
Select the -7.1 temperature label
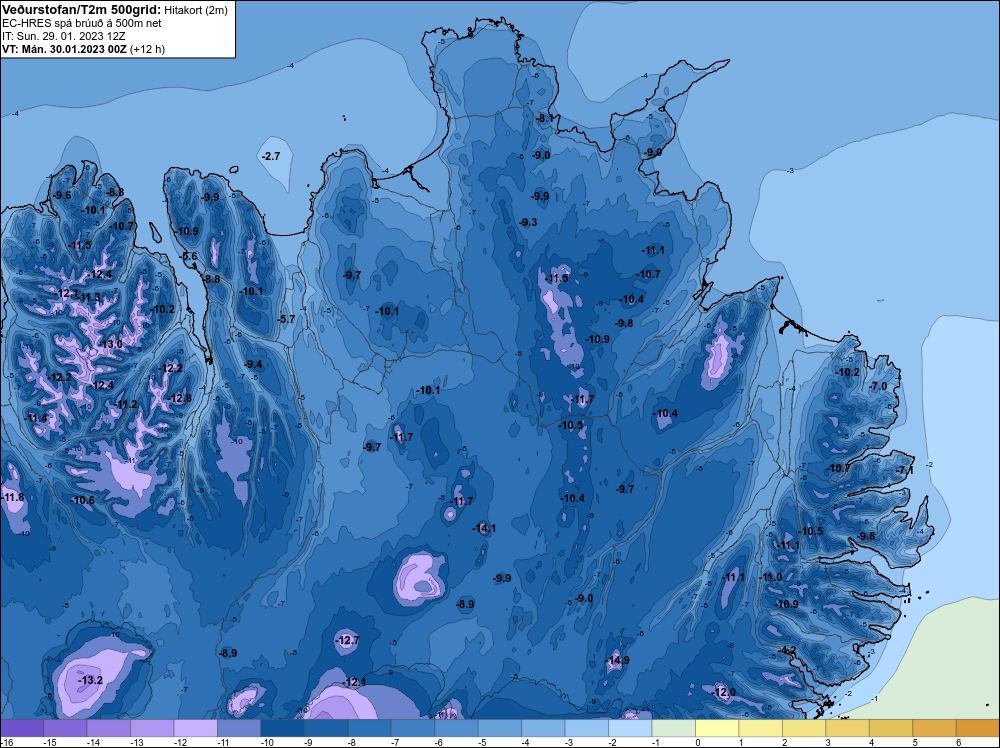click(x=905, y=470)
